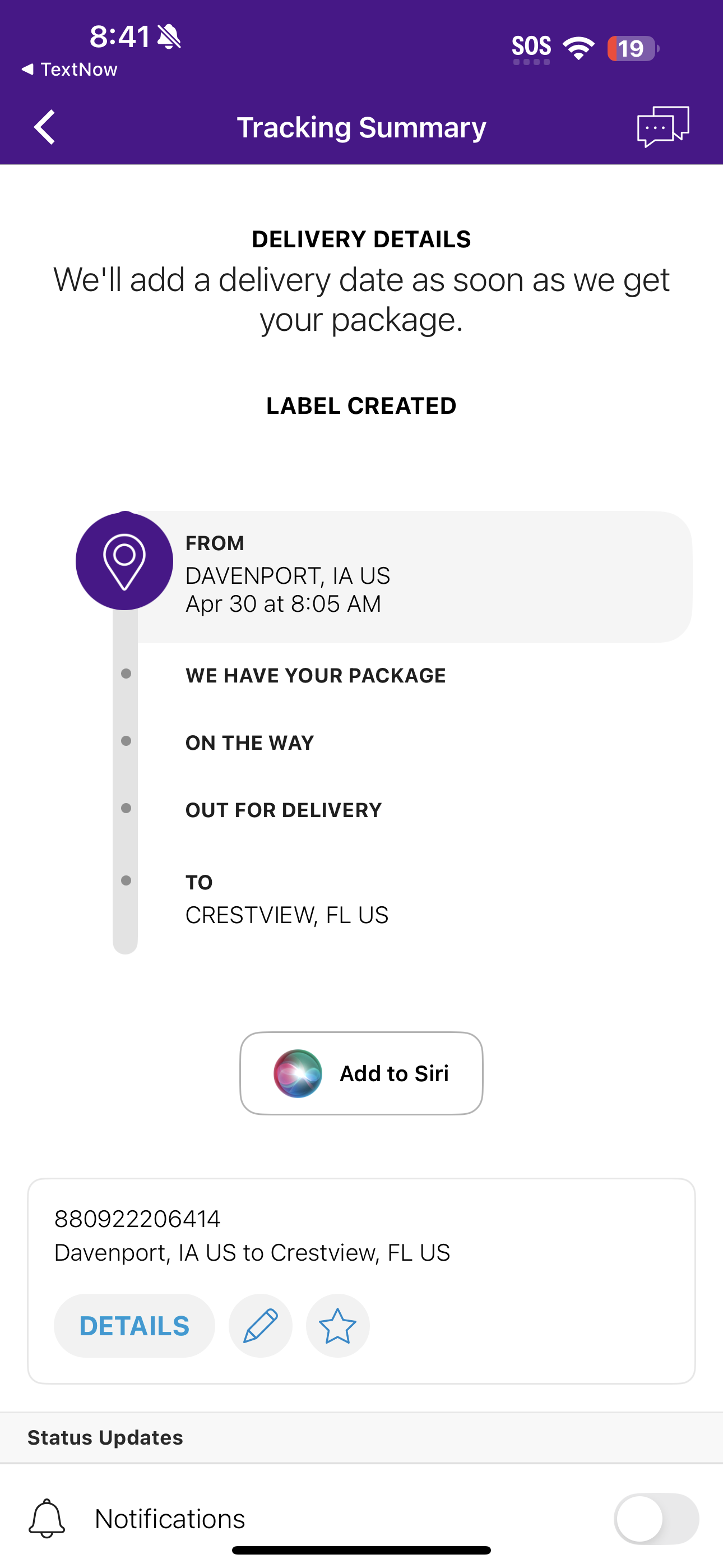The image size is (723, 1568).
Task: Tap the Siri orb icon
Action: pyautogui.click(x=298, y=1074)
